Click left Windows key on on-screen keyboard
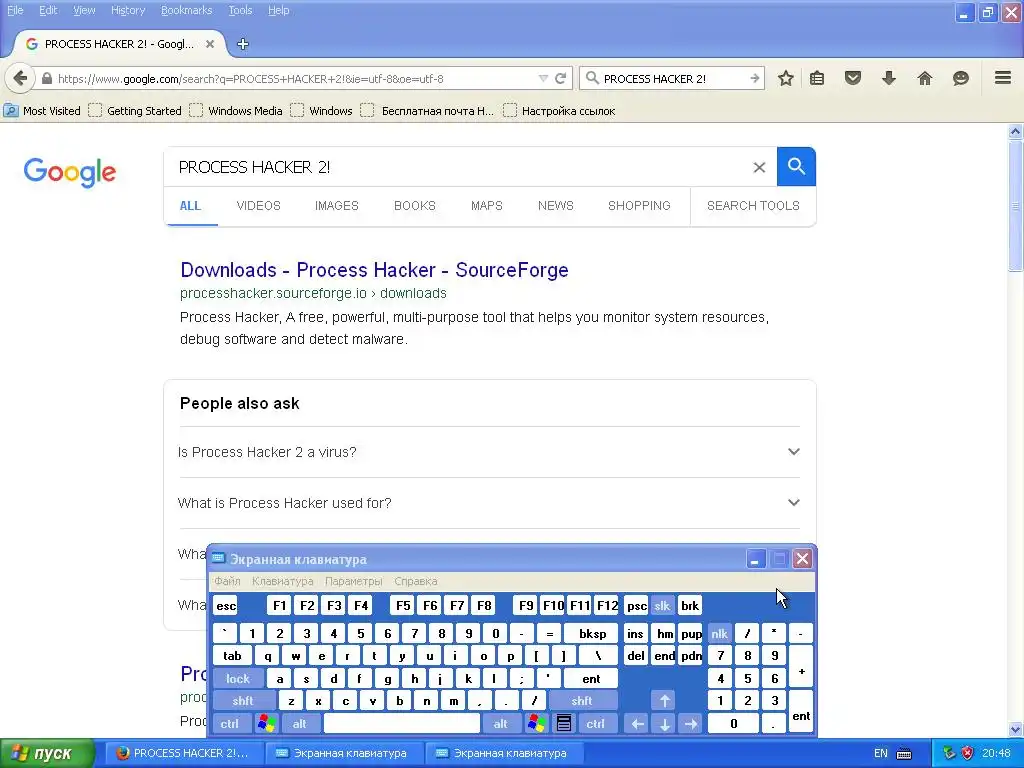1024x768 pixels. click(266, 723)
